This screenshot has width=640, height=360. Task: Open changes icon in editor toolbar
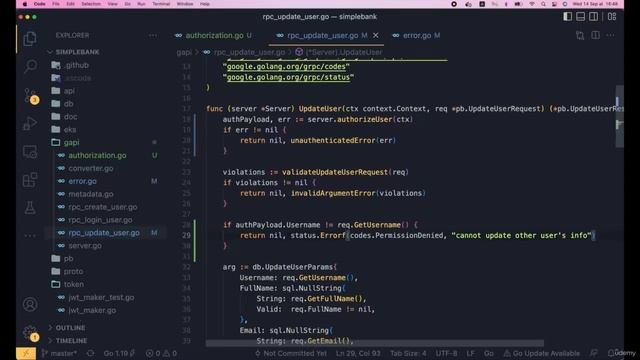(580, 36)
